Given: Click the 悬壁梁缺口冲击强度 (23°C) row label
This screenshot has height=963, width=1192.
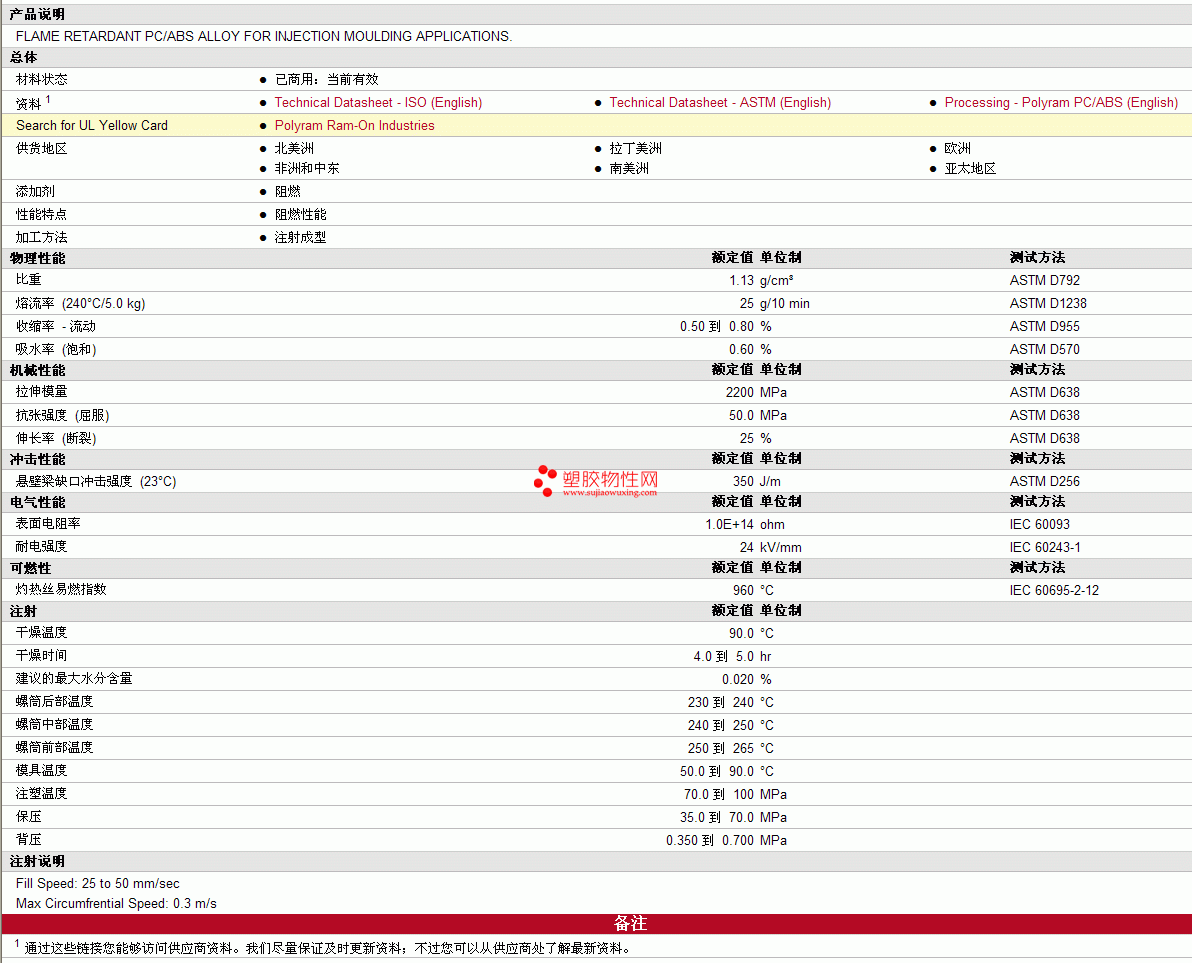Looking at the screenshot, I should 96,481.
